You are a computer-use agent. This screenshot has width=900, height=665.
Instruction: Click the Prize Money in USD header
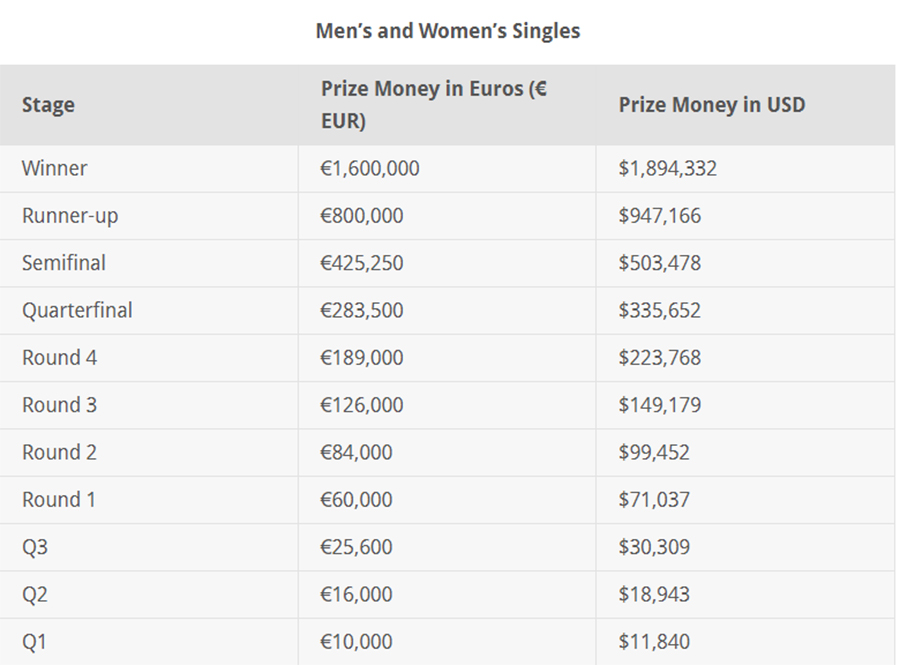712,104
